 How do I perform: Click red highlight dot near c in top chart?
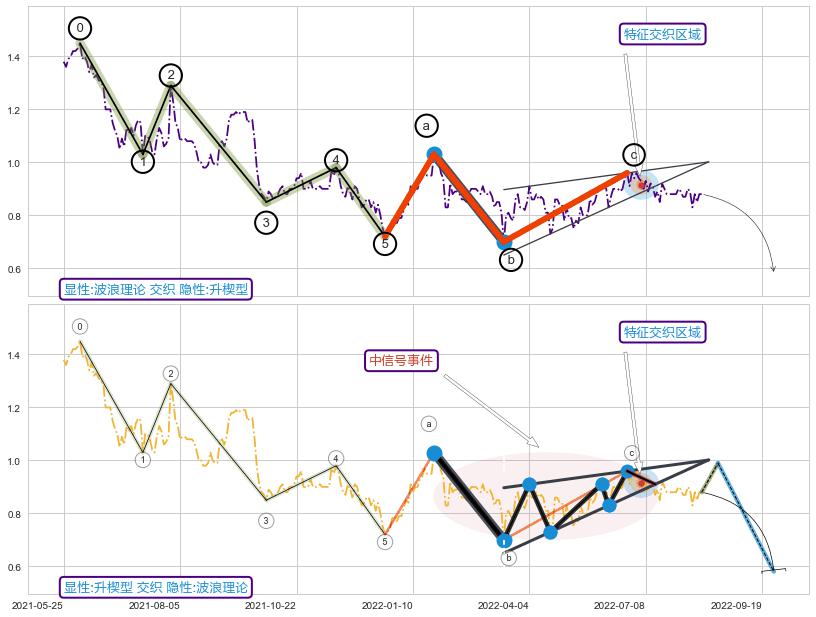642,184
